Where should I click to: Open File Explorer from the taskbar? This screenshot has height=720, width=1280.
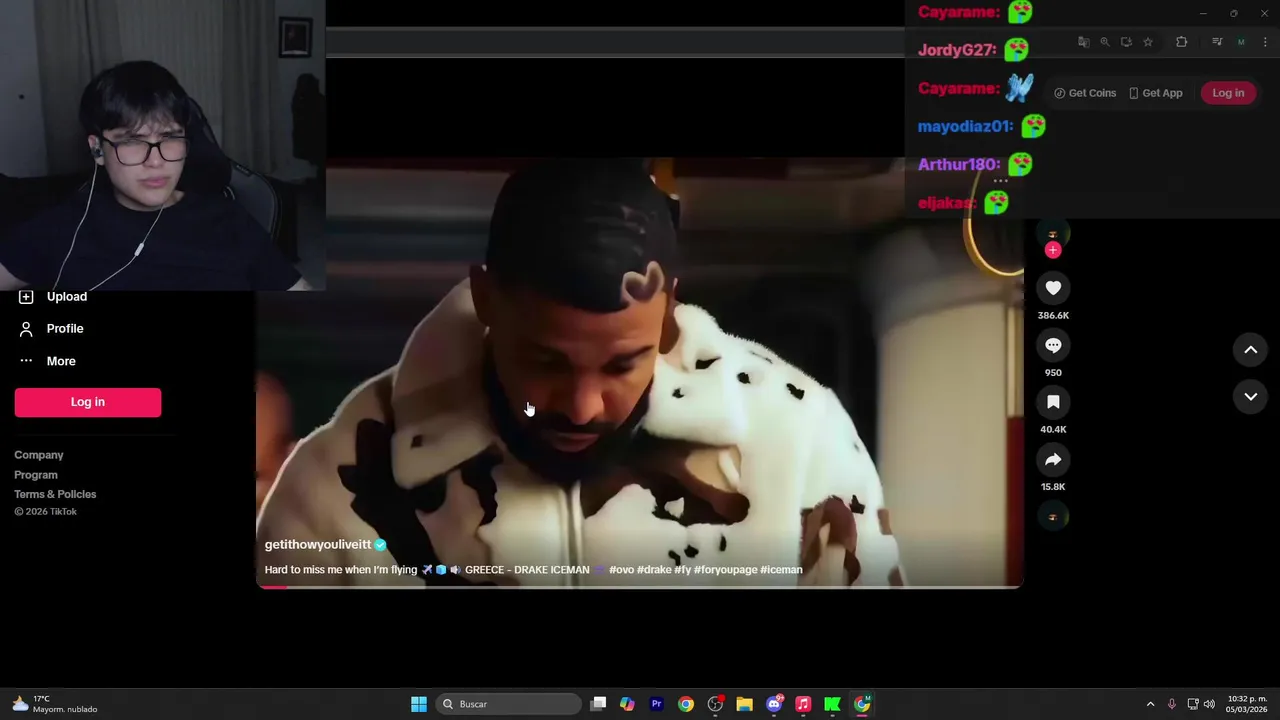[x=744, y=704]
